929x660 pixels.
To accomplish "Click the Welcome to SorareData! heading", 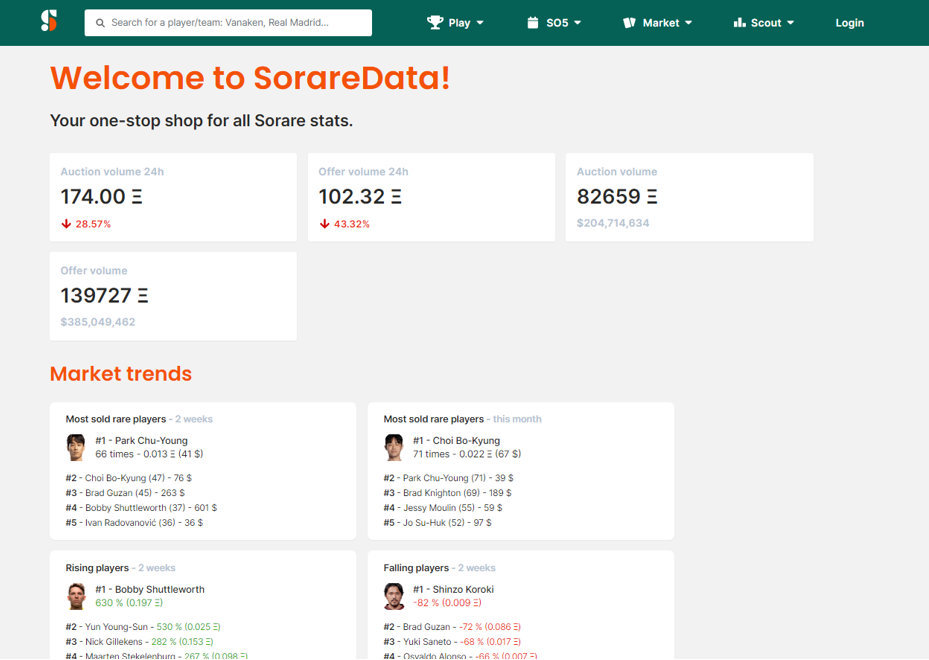I will point(250,78).
